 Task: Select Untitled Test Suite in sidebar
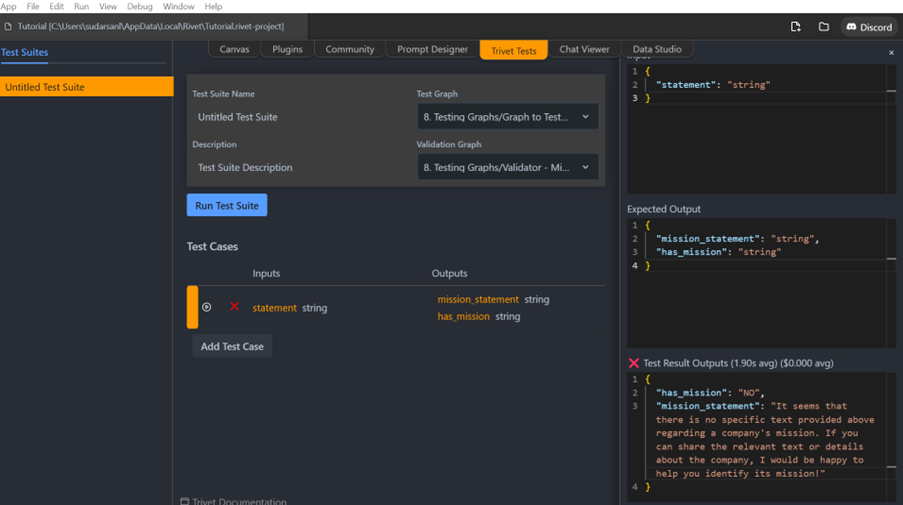point(86,87)
